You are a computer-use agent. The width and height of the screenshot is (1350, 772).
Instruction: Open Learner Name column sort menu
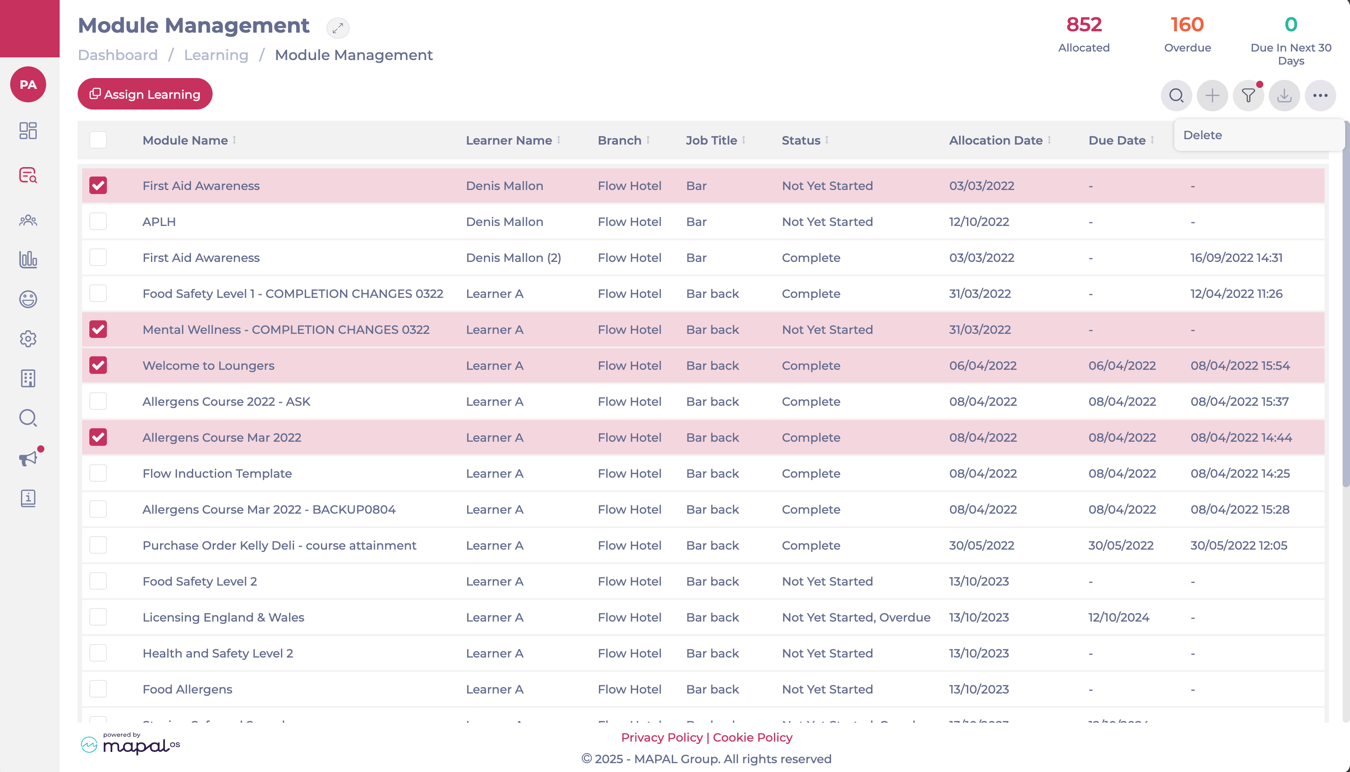(x=558, y=140)
